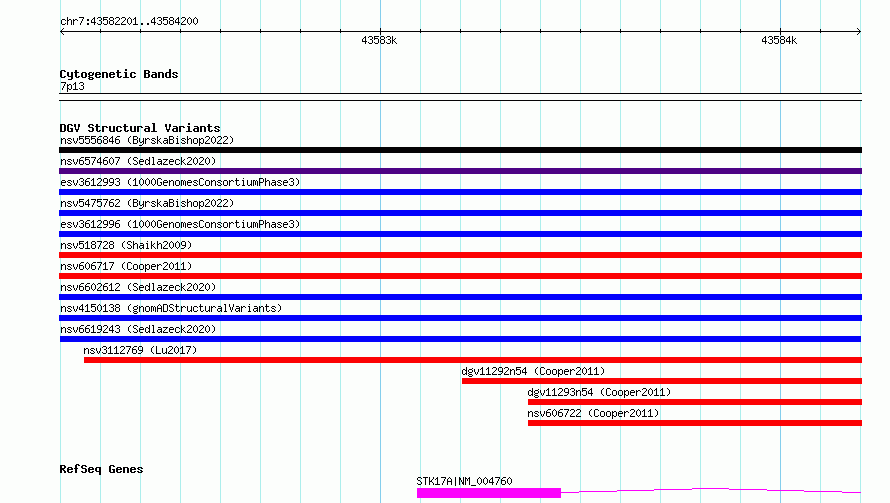
Task: Click the magenta STK17A intron line
Action: coord(711,489)
